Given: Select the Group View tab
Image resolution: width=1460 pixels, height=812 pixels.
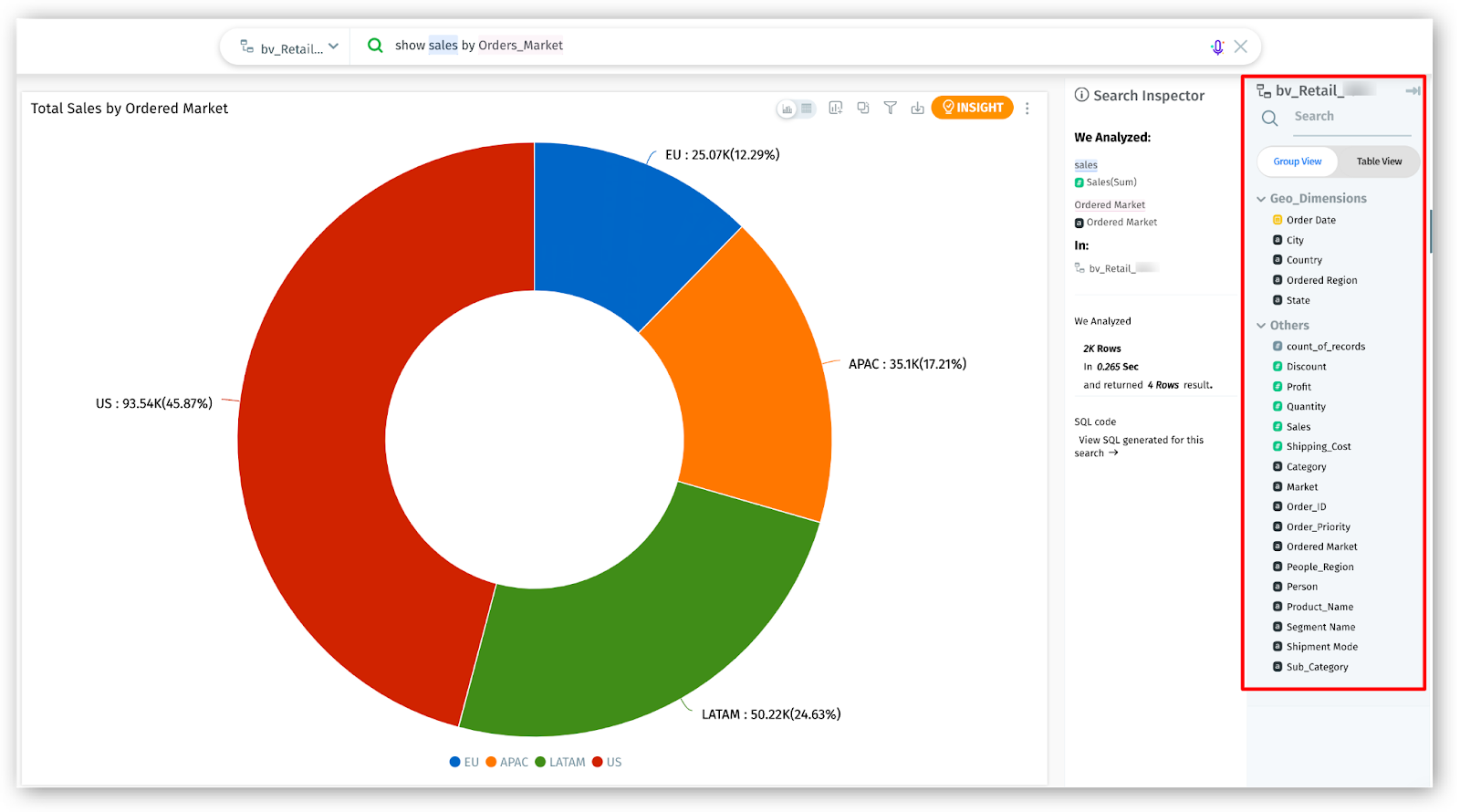Looking at the screenshot, I should (1298, 161).
